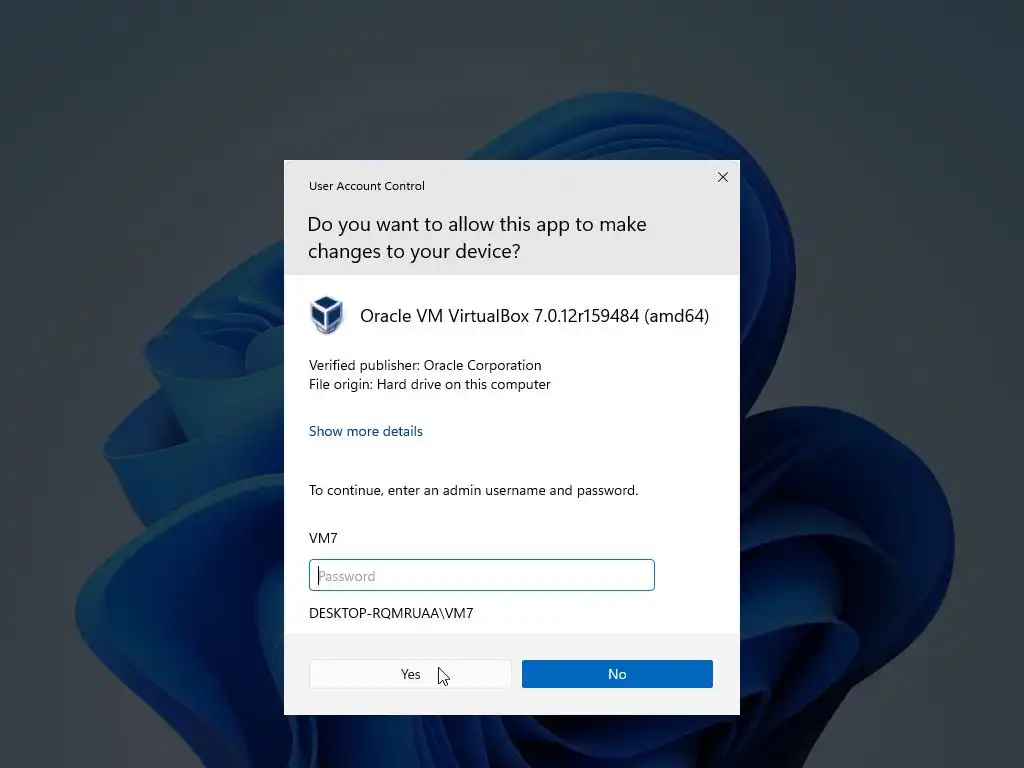
Task: Close the User Account Control dialog
Action: click(722, 177)
